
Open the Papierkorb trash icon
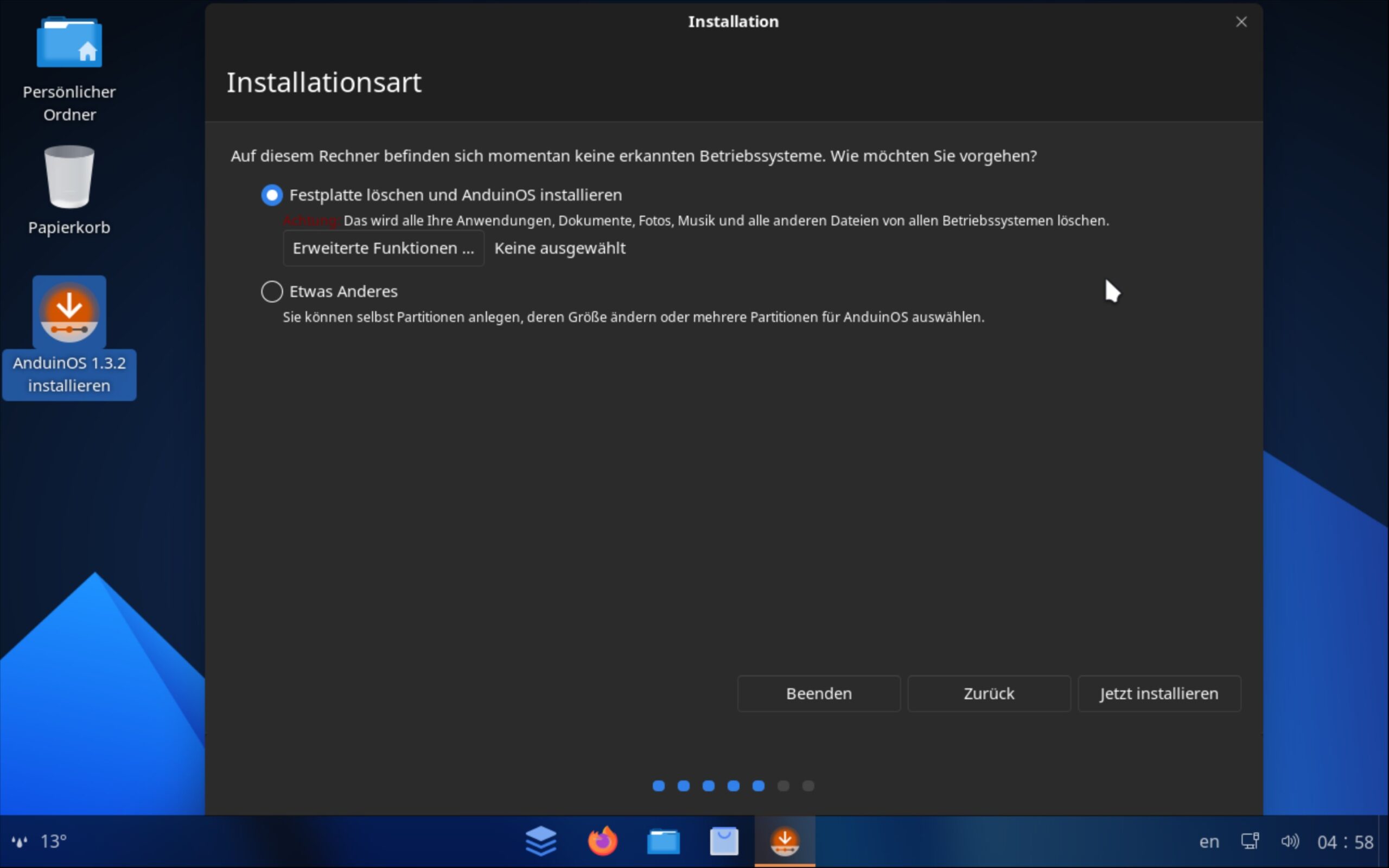coord(69,178)
